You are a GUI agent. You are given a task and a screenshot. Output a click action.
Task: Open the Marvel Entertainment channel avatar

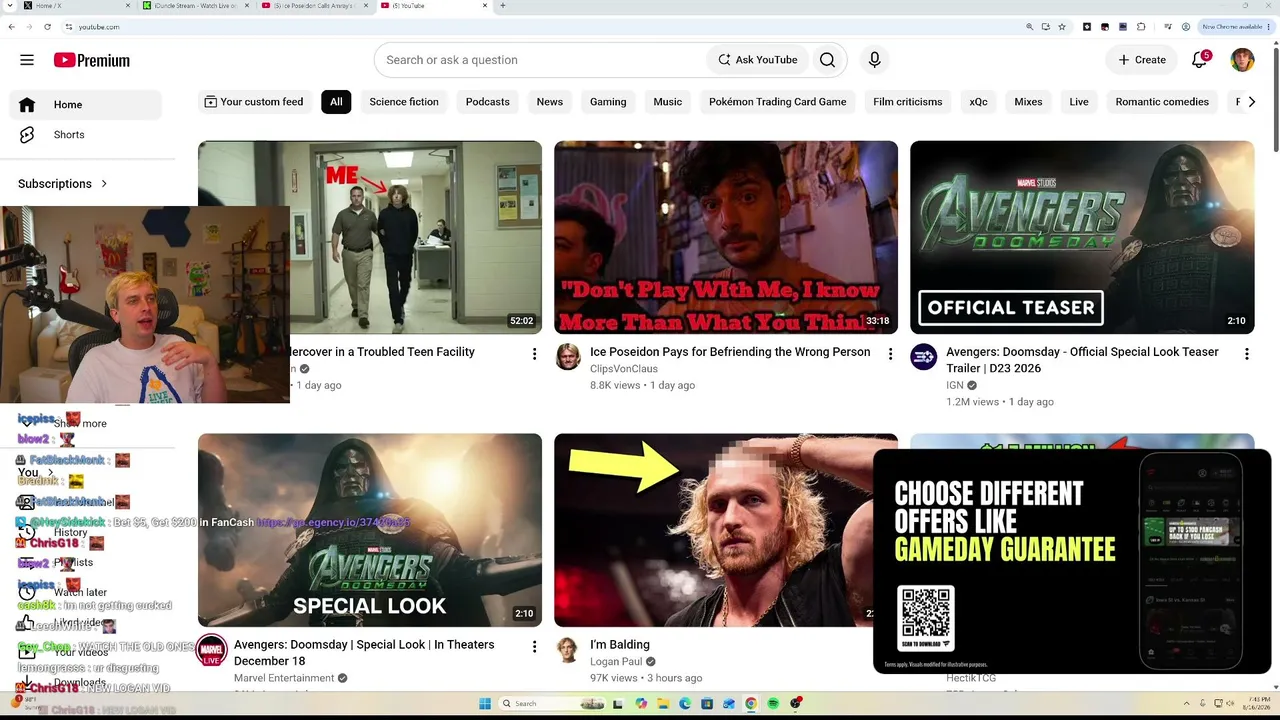point(211,650)
